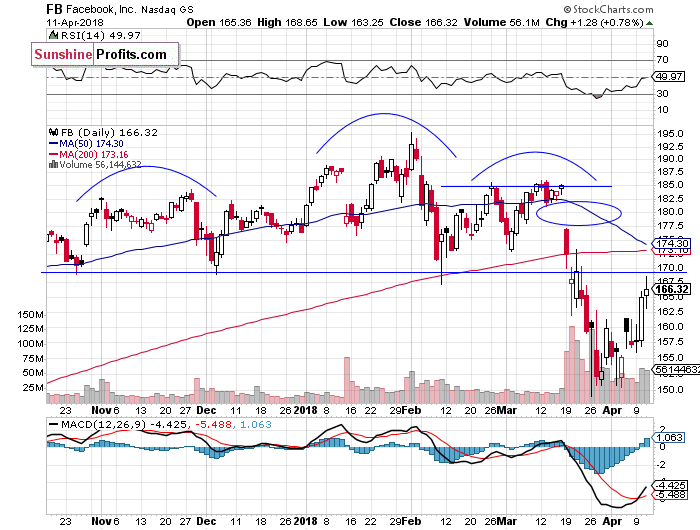Click the 2018 label on price date axis
Image resolution: width=700 pixels, height=530 pixels.
[x=305, y=410]
